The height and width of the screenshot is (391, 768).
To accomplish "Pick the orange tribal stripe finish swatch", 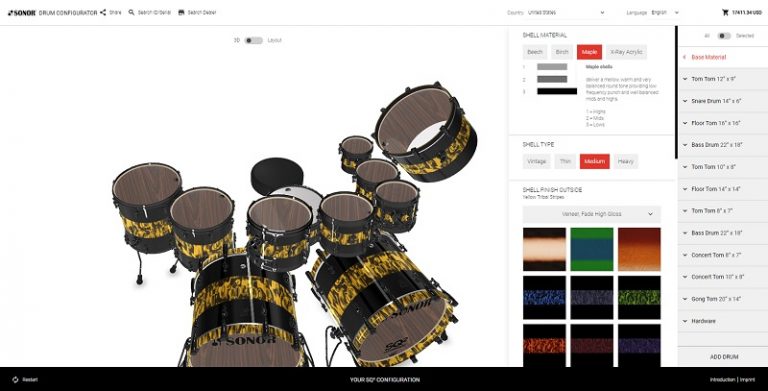I will tap(544, 345).
